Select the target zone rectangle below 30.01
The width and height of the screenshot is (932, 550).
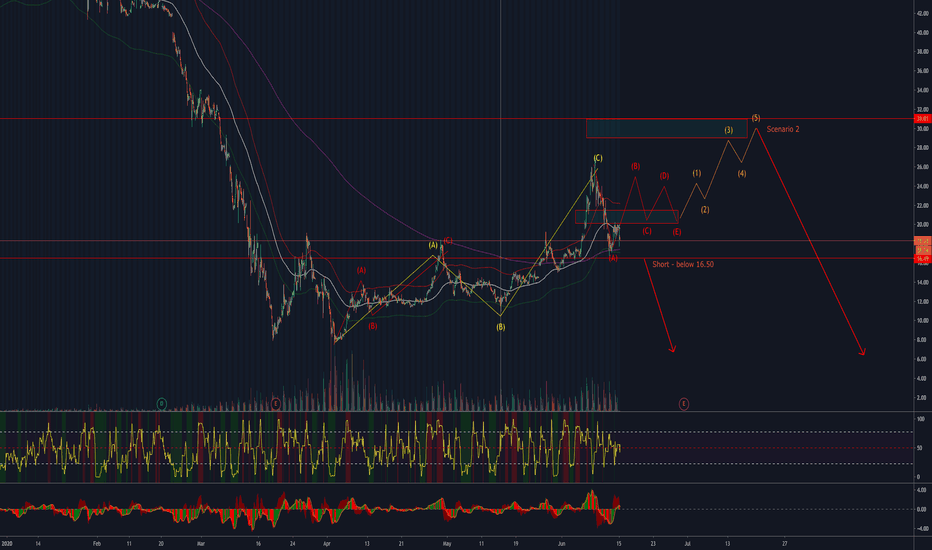tap(666, 128)
